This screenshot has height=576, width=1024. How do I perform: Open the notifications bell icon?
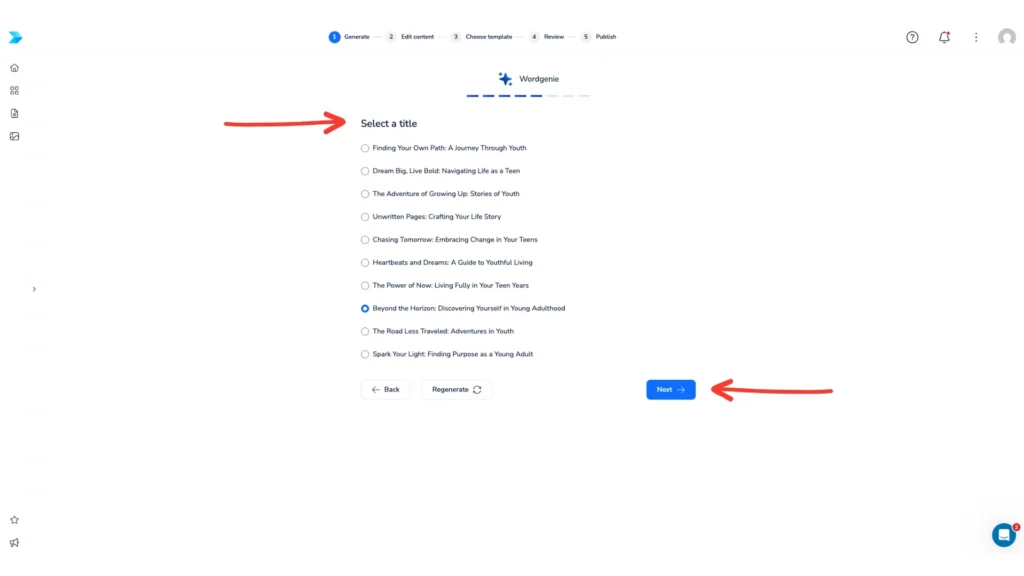[x=944, y=37]
